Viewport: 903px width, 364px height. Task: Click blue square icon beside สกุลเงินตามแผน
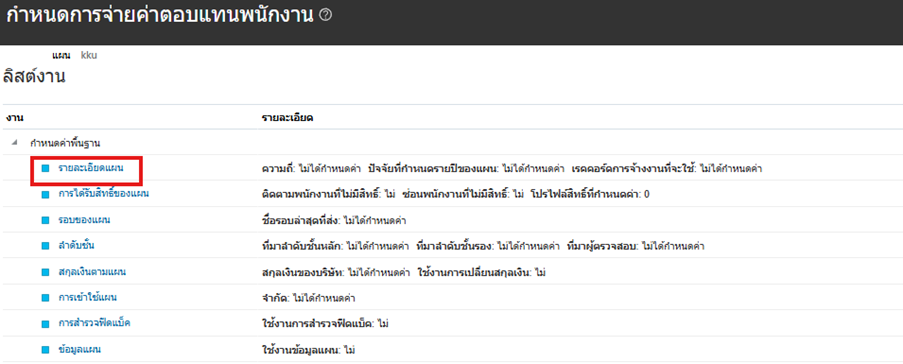tap(45, 272)
